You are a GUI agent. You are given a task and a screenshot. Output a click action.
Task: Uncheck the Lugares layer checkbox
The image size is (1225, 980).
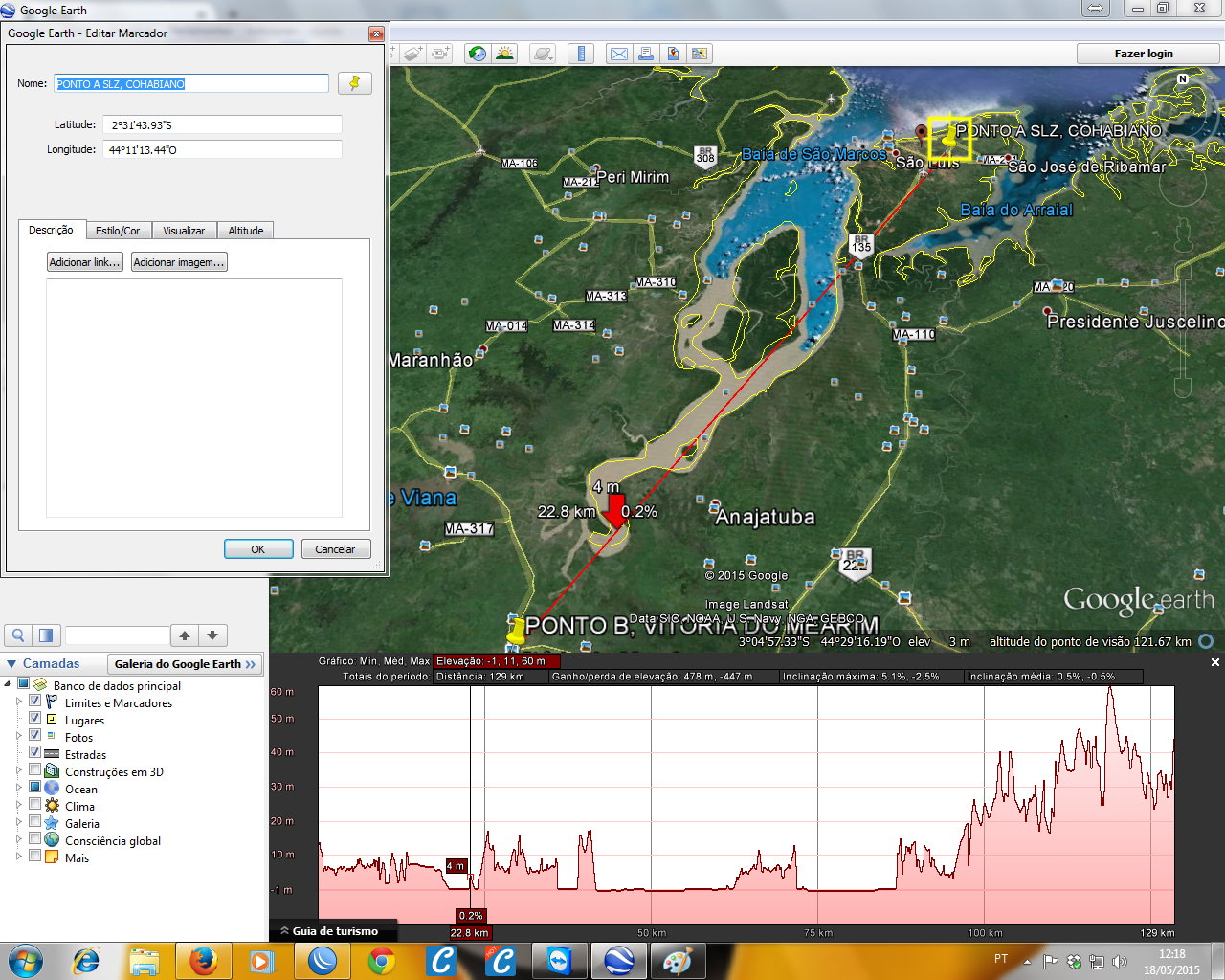coord(34,719)
